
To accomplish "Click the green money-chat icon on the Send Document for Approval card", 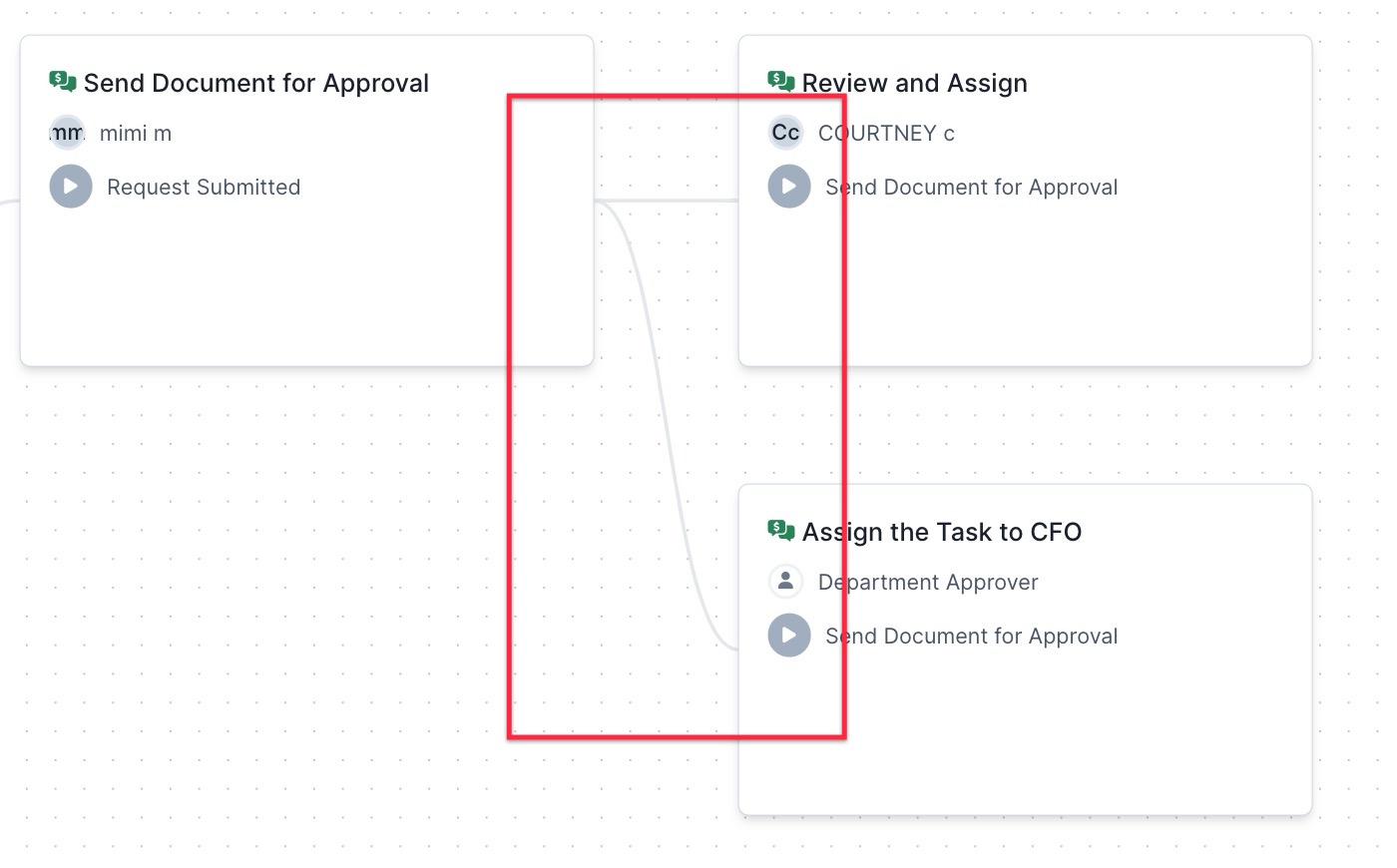I will tap(63, 82).
